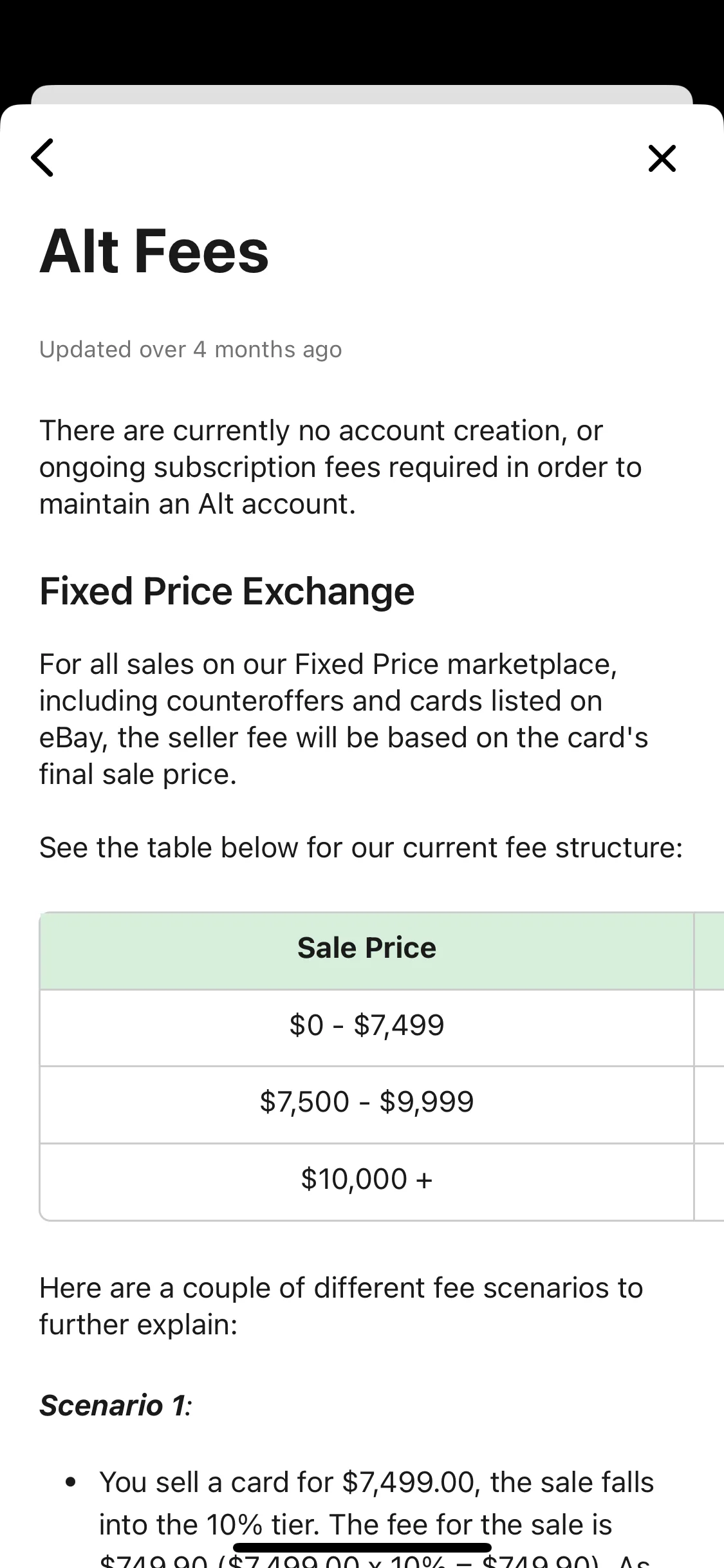Screen dimensions: 724x1568
Task: Tap the cut-off fee cell beside $10,000 +
Action: [709, 1181]
